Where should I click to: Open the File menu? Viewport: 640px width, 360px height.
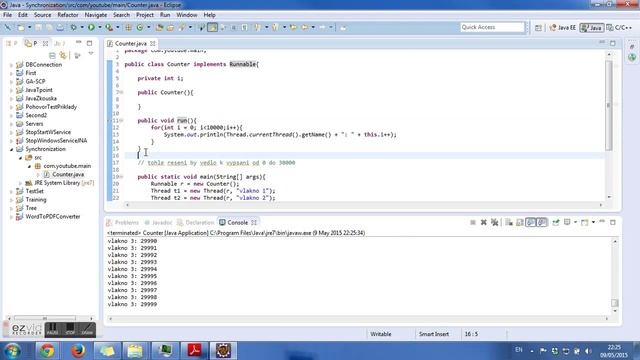(7, 15)
